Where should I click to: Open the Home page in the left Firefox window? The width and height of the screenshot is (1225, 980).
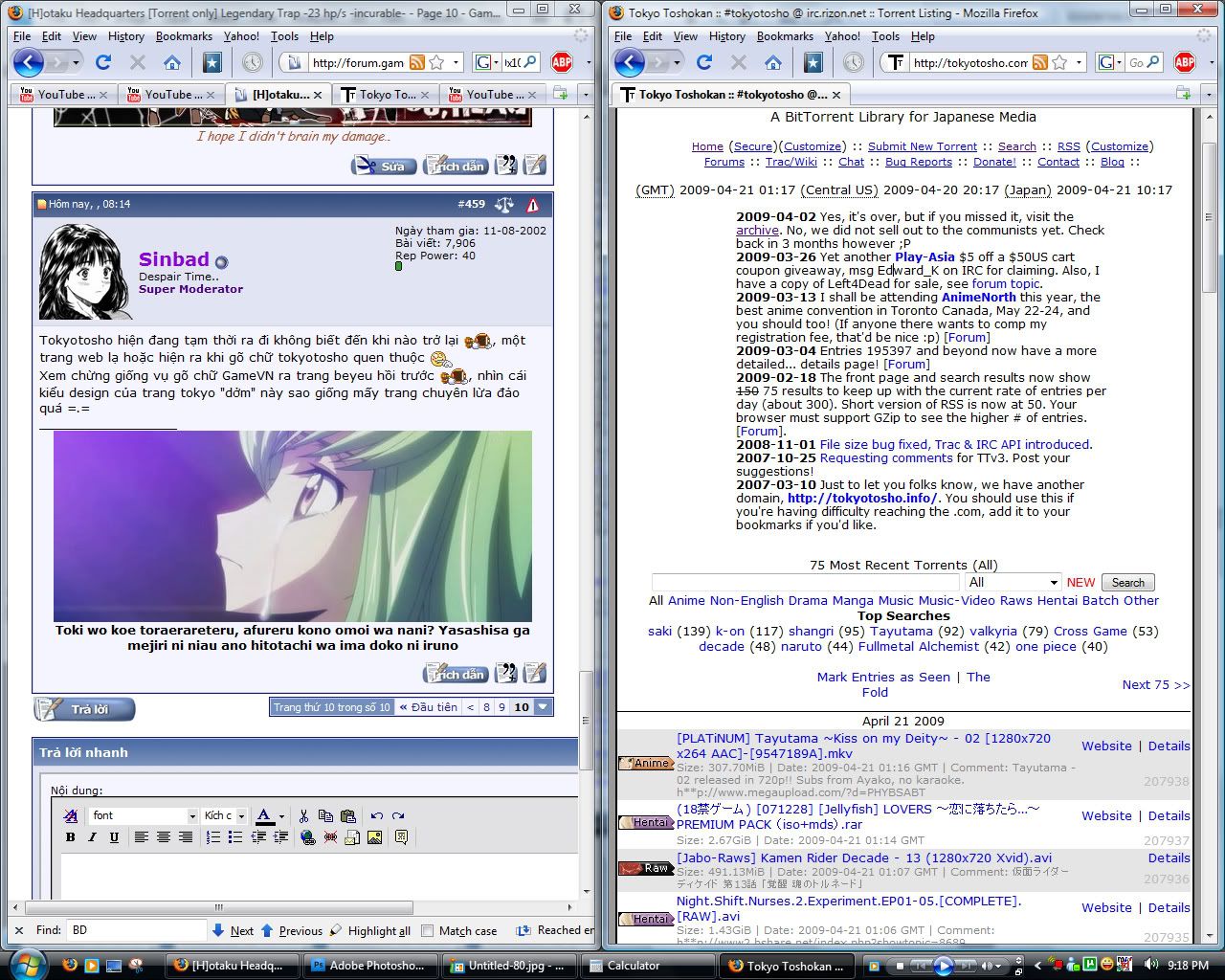(x=172, y=62)
